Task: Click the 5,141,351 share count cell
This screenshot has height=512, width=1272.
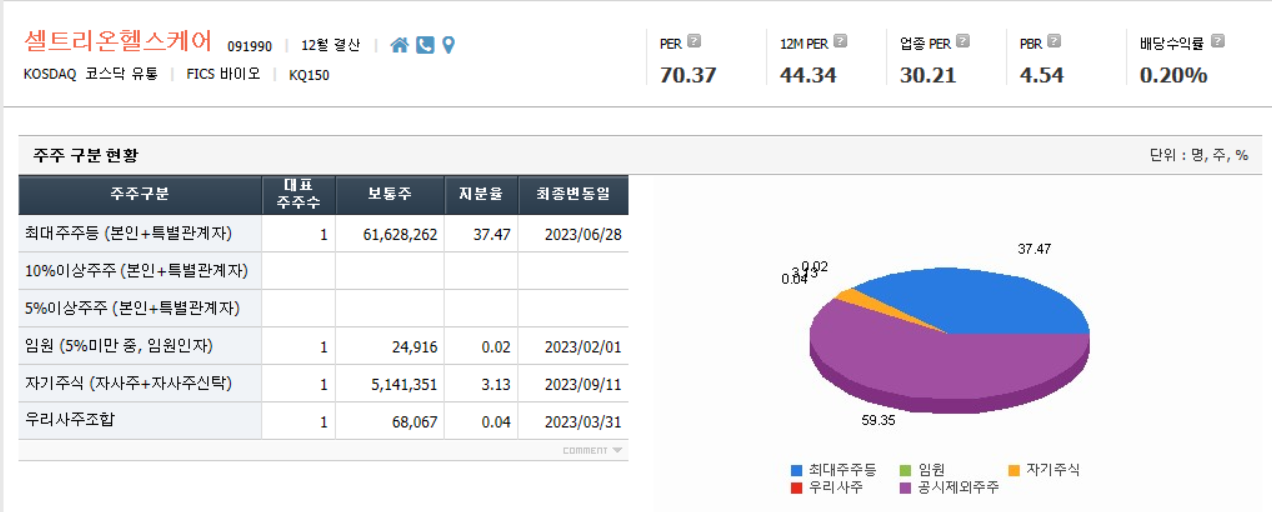Action: coord(389,384)
